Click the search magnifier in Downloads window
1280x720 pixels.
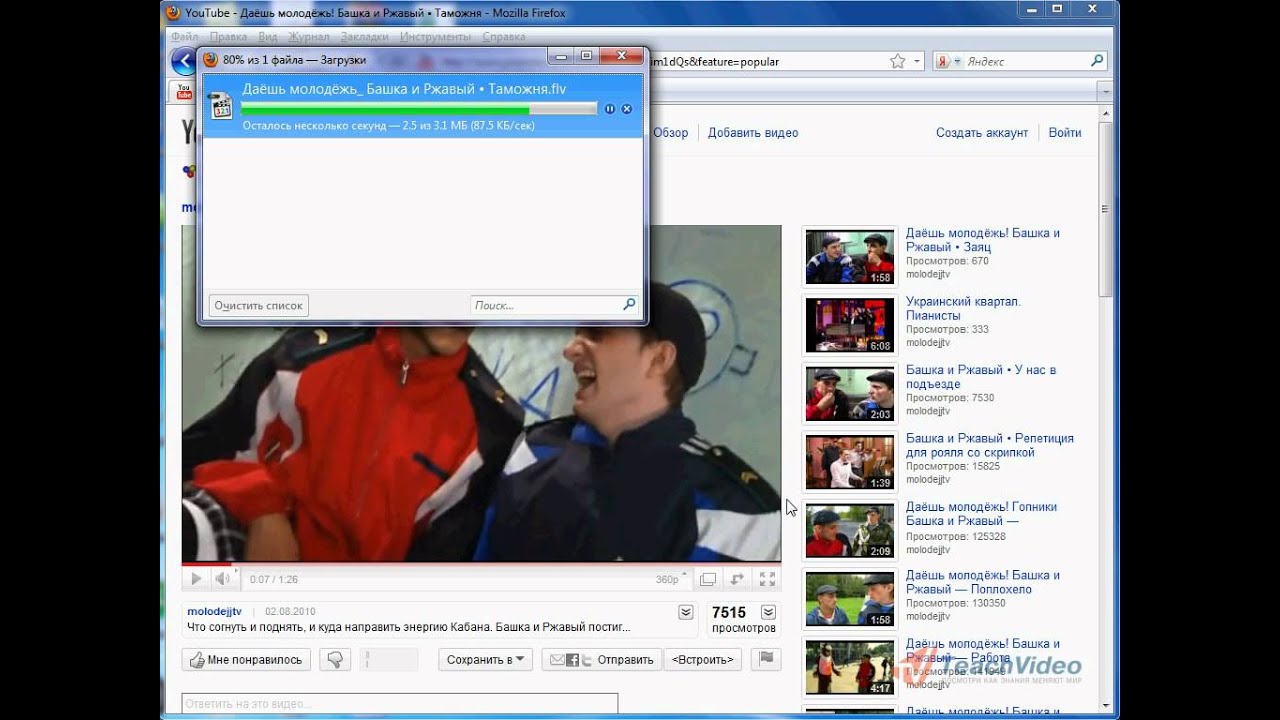[x=629, y=304]
